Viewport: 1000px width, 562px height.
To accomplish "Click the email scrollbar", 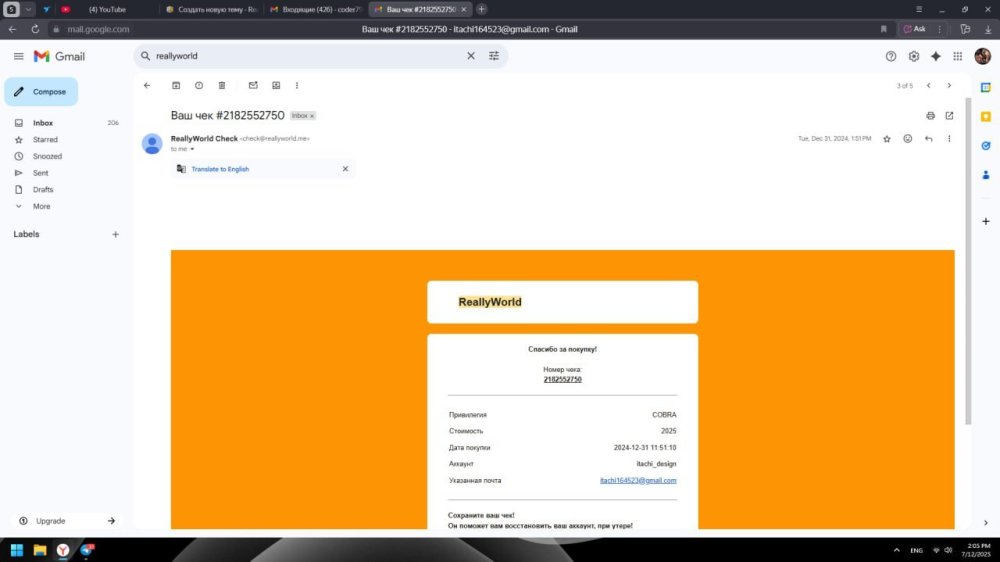I will [968, 262].
